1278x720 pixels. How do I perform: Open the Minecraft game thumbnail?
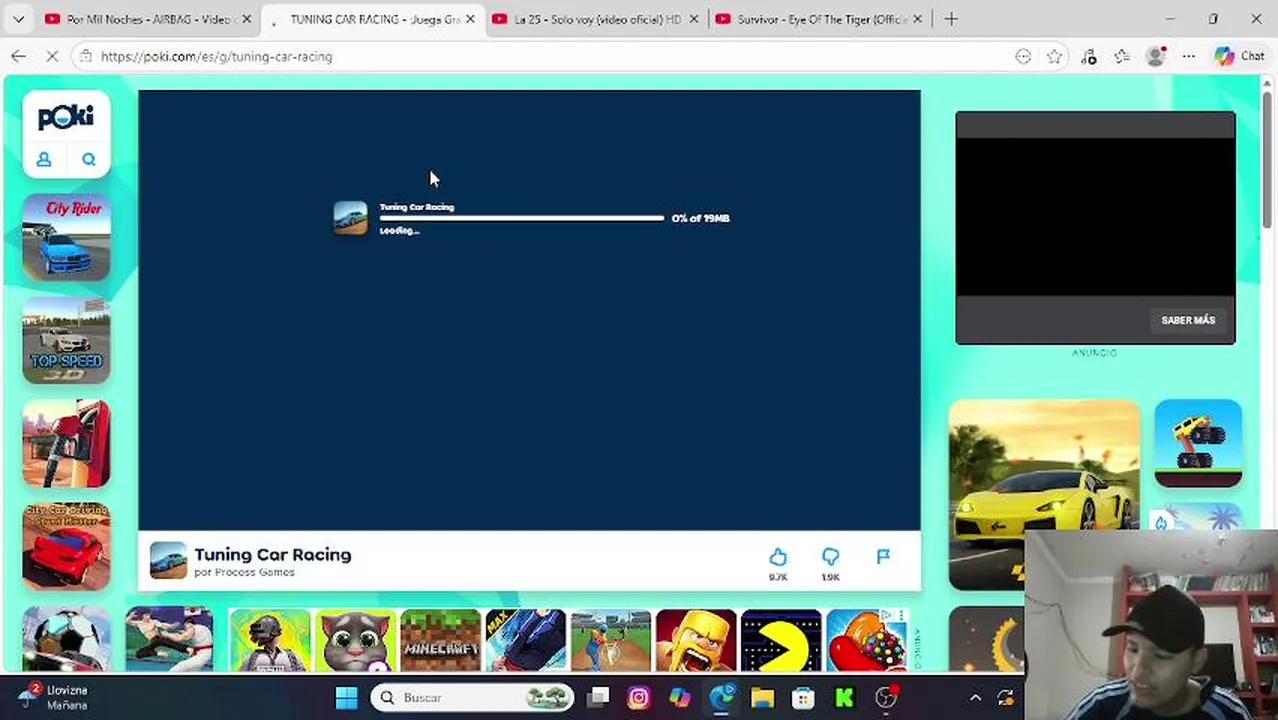(441, 640)
